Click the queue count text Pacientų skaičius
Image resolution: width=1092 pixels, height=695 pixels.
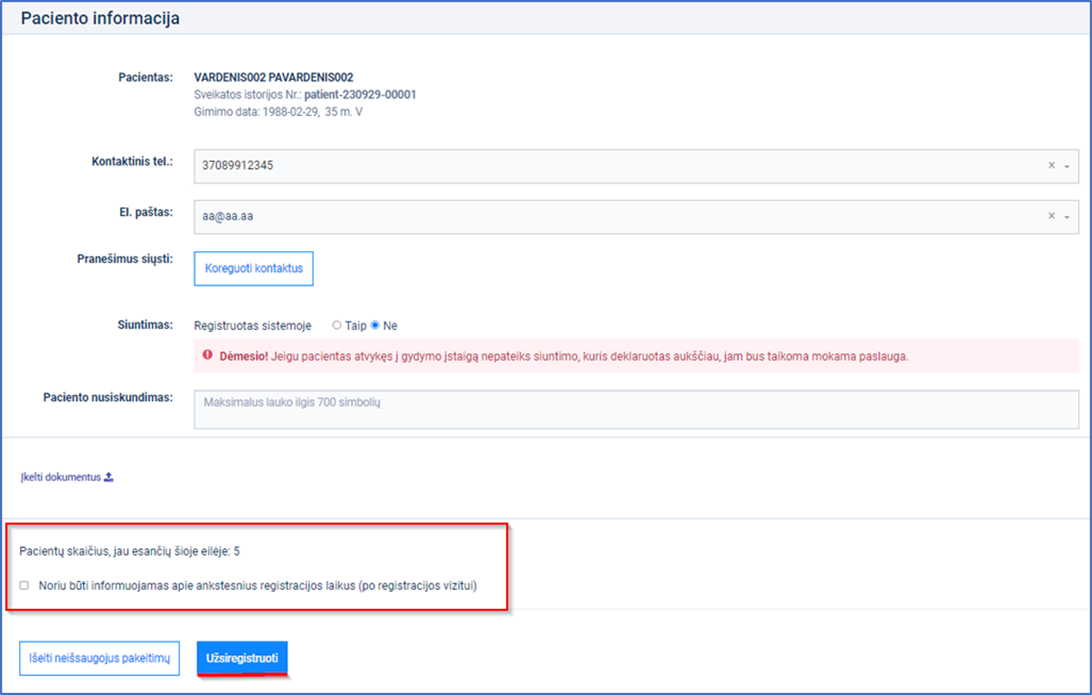click(x=130, y=551)
